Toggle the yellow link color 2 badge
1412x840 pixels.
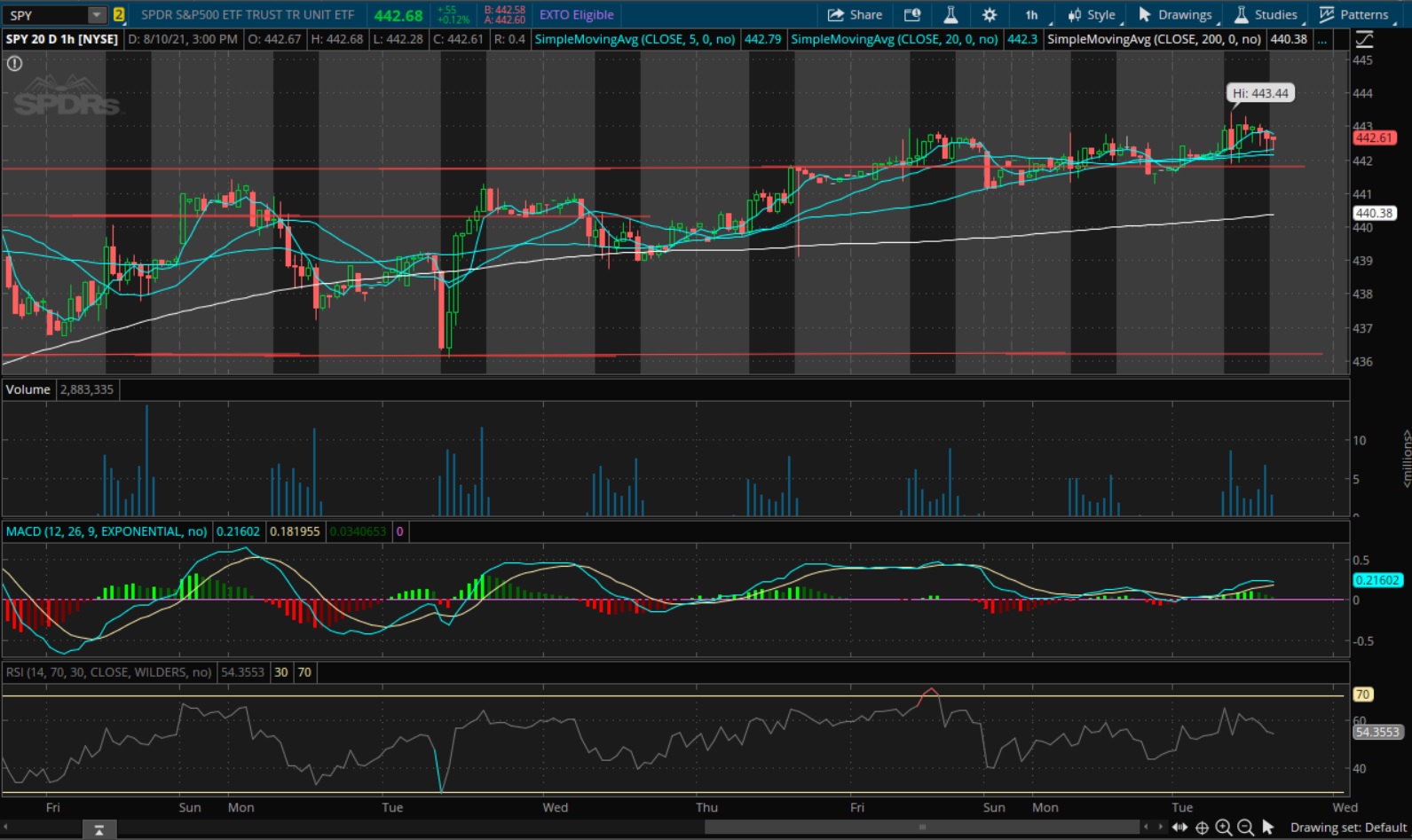[x=118, y=14]
